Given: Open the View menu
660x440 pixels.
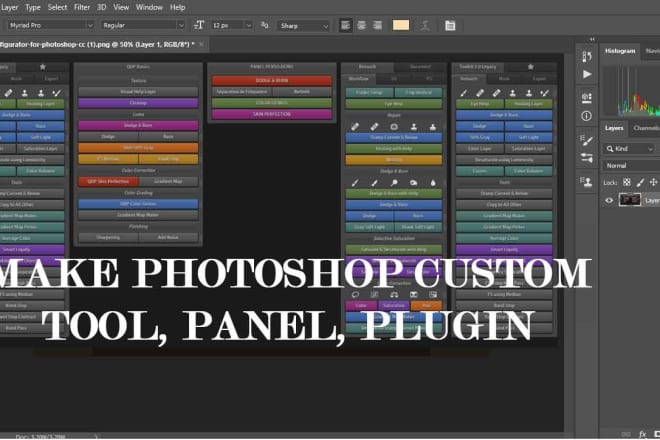Looking at the screenshot, I should [121, 7].
